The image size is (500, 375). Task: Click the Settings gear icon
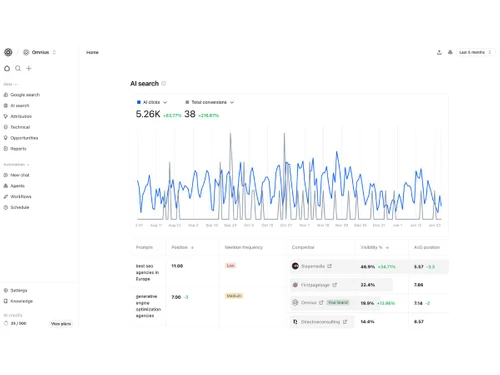click(6, 290)
